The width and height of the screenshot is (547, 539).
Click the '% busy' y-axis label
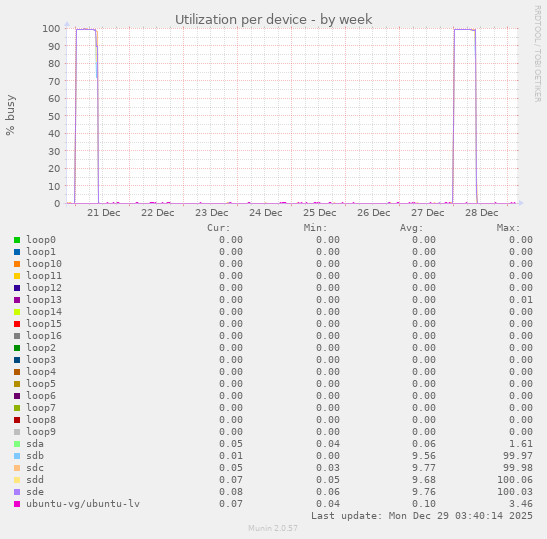tap(10, 115)
